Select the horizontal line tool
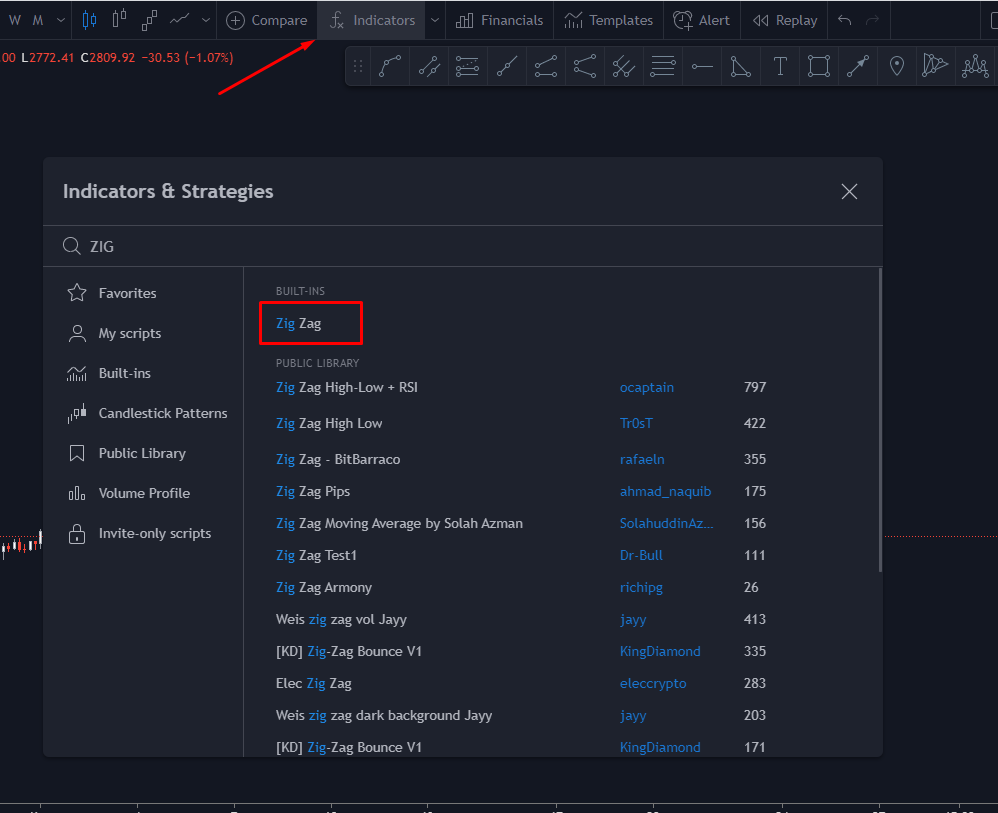Viewport: 998px width, 813px height. (x=702, y=66)
